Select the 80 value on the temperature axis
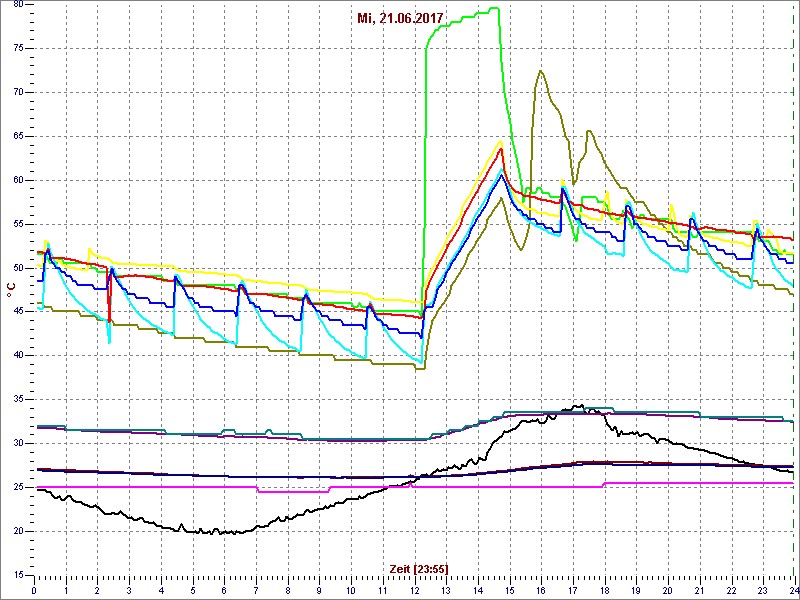Screen dimensions: 800x600 (17, 5)
